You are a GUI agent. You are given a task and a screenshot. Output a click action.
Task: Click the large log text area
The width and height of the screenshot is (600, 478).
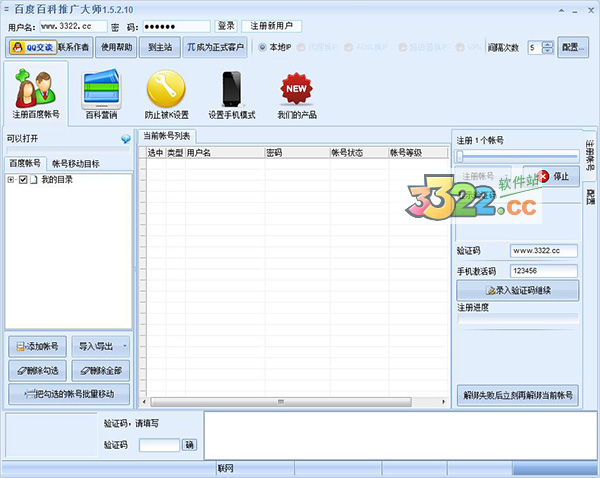coord(401,435)
